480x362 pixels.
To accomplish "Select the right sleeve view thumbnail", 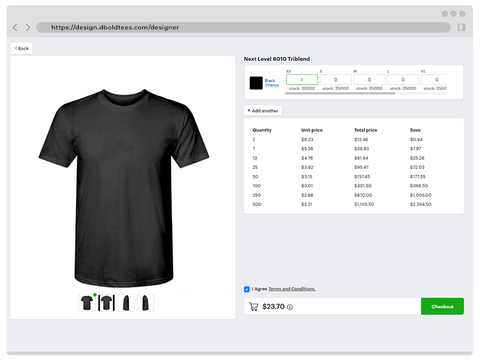I will pos(145,303).
